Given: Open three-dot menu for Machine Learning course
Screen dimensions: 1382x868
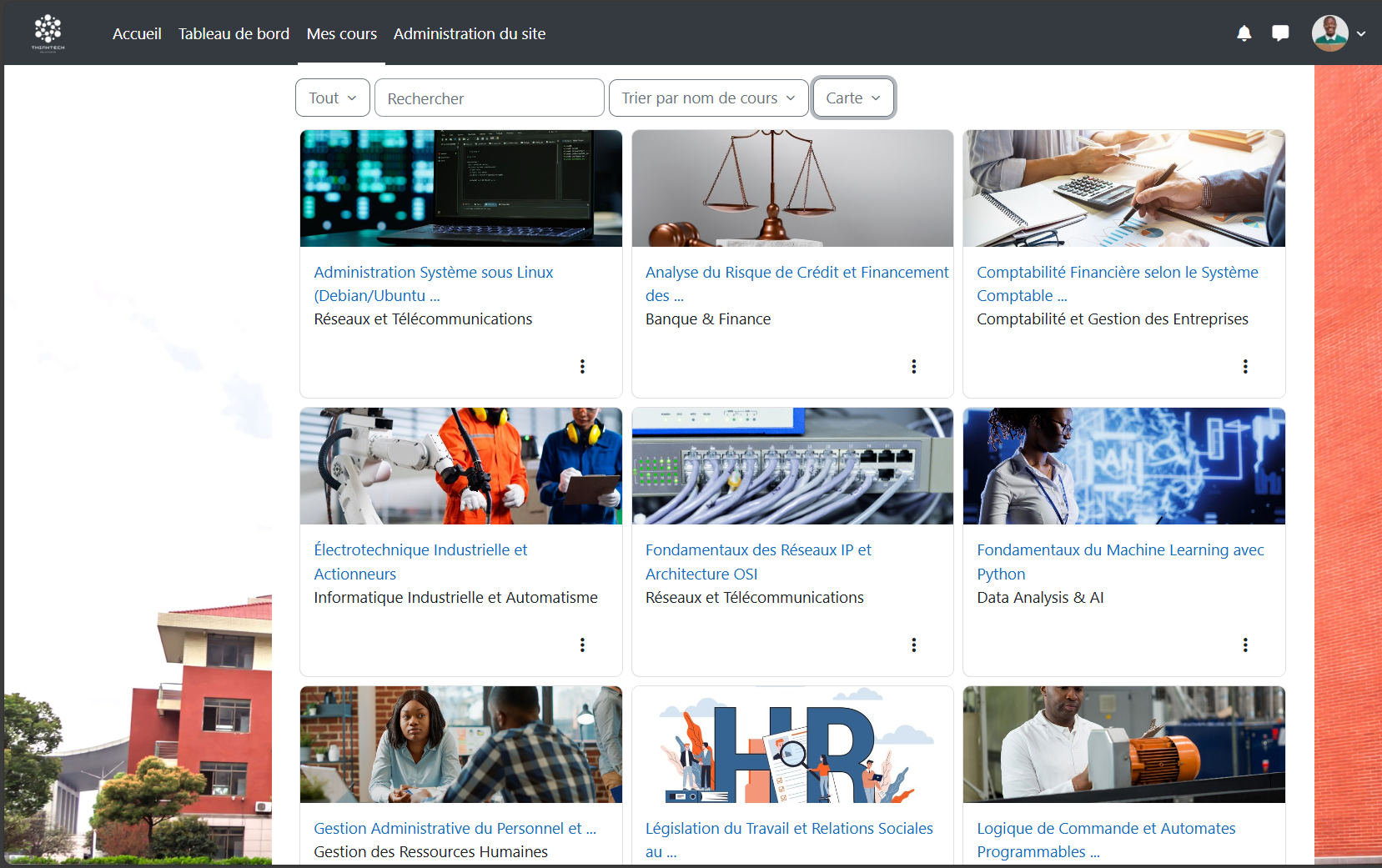Looking at the screenshot, I should pyautogui.click(x=1245, y=645).
